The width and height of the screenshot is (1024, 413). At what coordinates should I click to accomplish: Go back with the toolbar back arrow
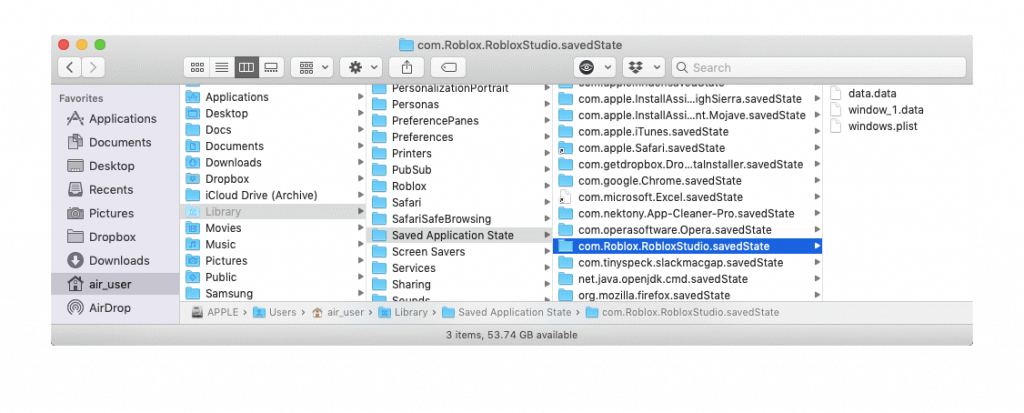coord(70,67)
